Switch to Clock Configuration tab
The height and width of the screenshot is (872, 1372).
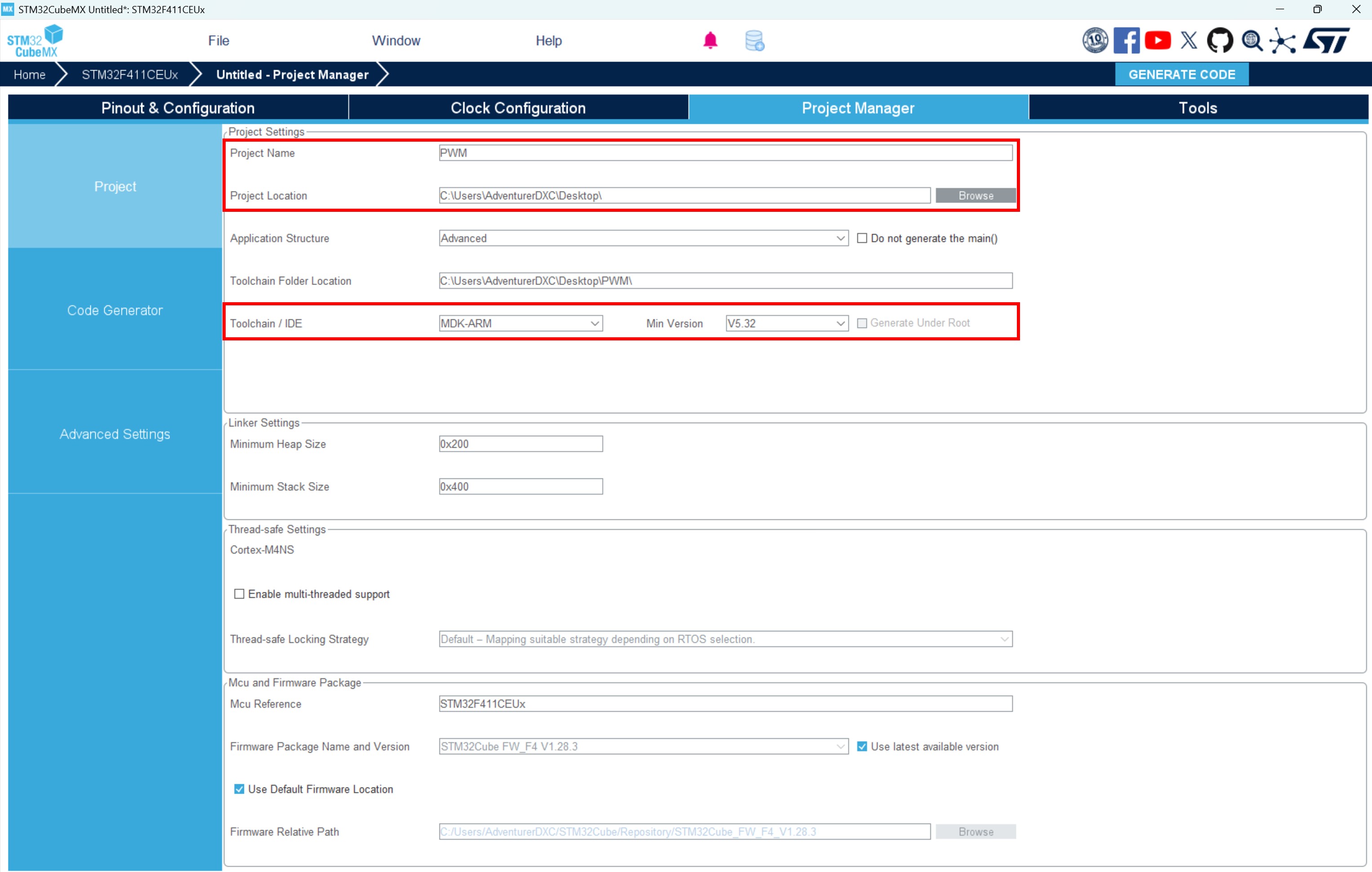tap(518, 108)
